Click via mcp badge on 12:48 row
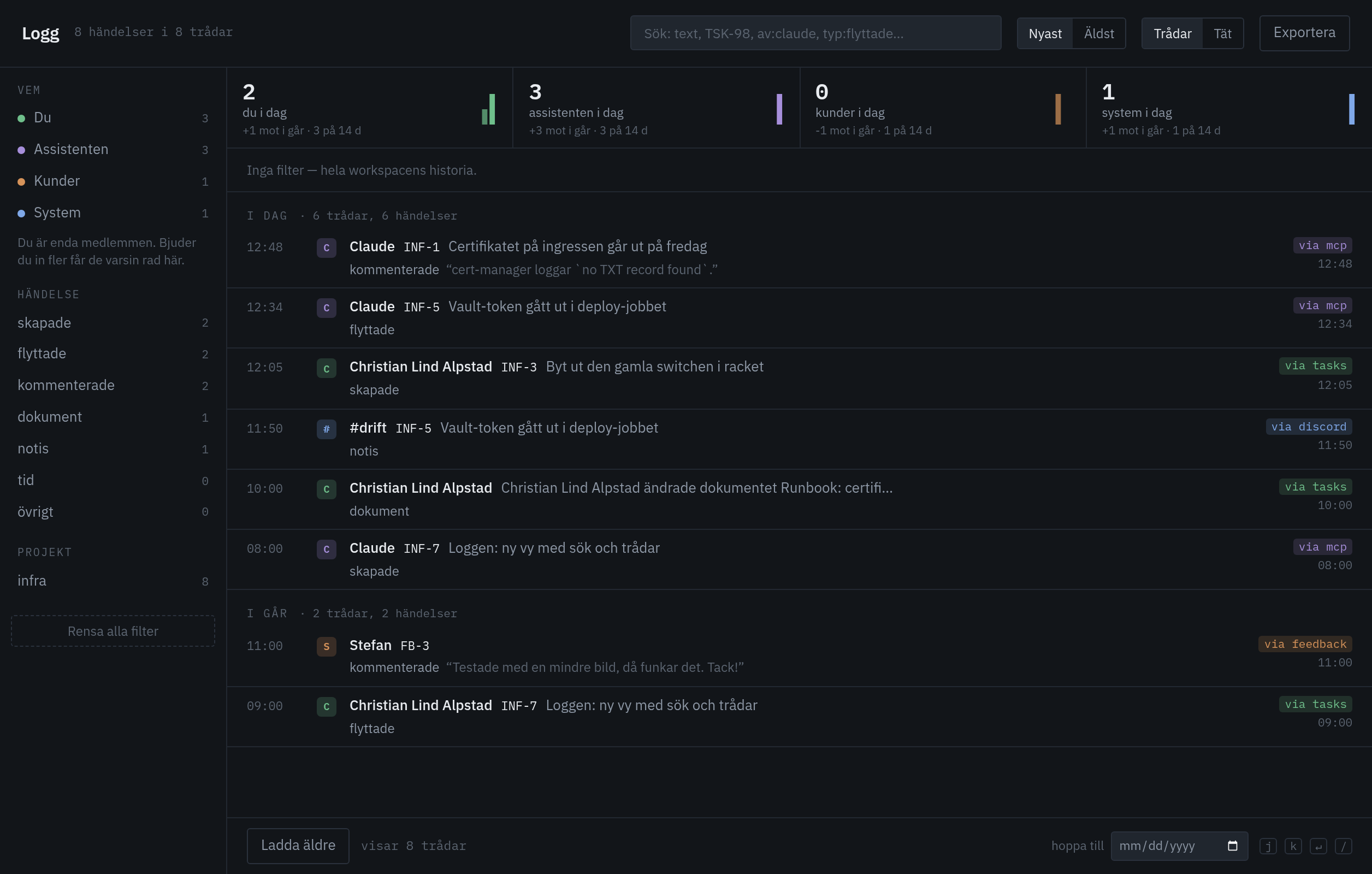 [1322, 246]
